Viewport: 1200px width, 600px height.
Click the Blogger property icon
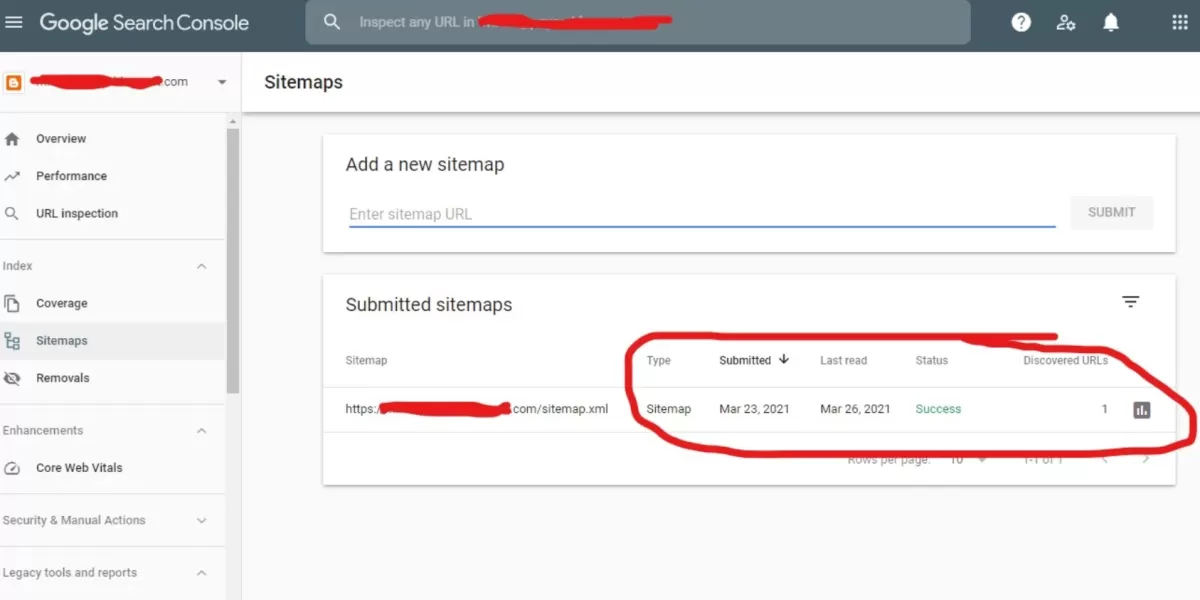(13, 82)
